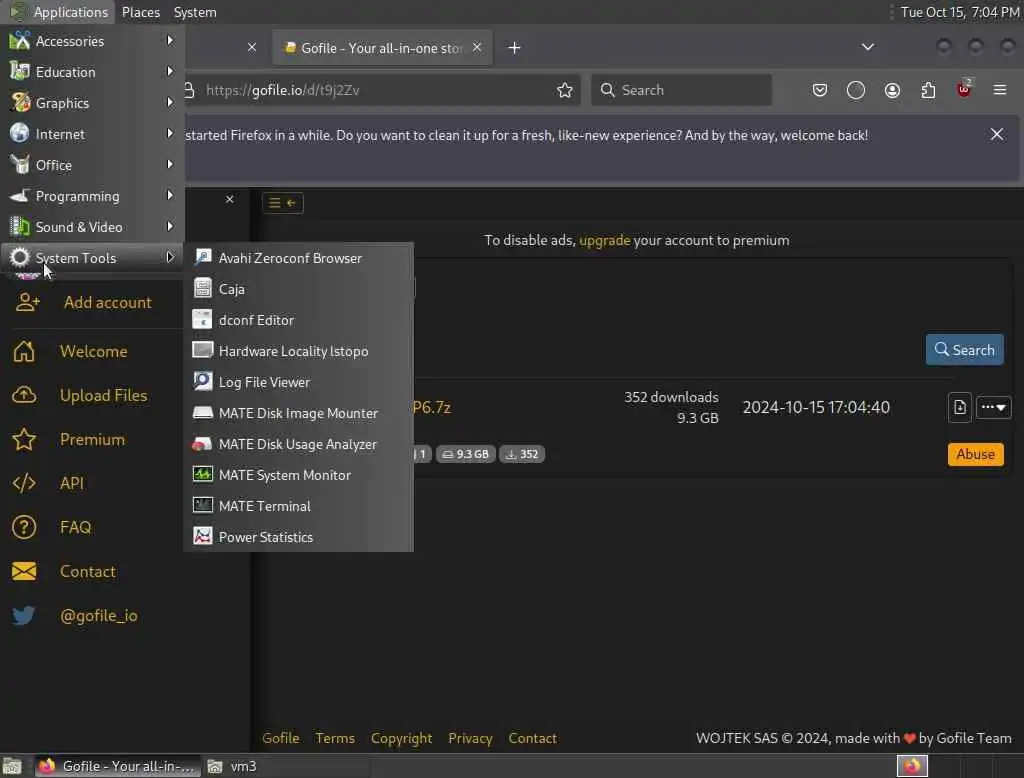Expand the Graphics submenu
Viewport: 1024px width, 778px height.
click(x=92, y=103)
